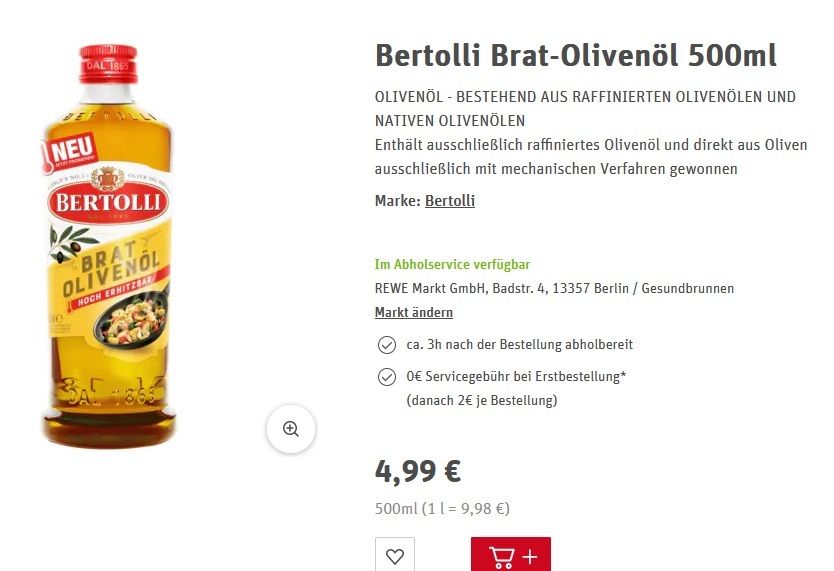Click the REWE Markt Badstr. 4 address text
Screen dimensions: 834x571
[554, 288]
